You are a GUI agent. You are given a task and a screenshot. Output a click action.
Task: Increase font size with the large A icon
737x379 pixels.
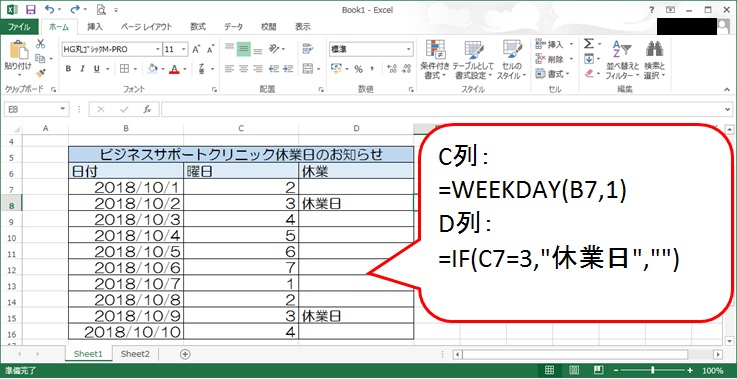(x=196, y=49)
